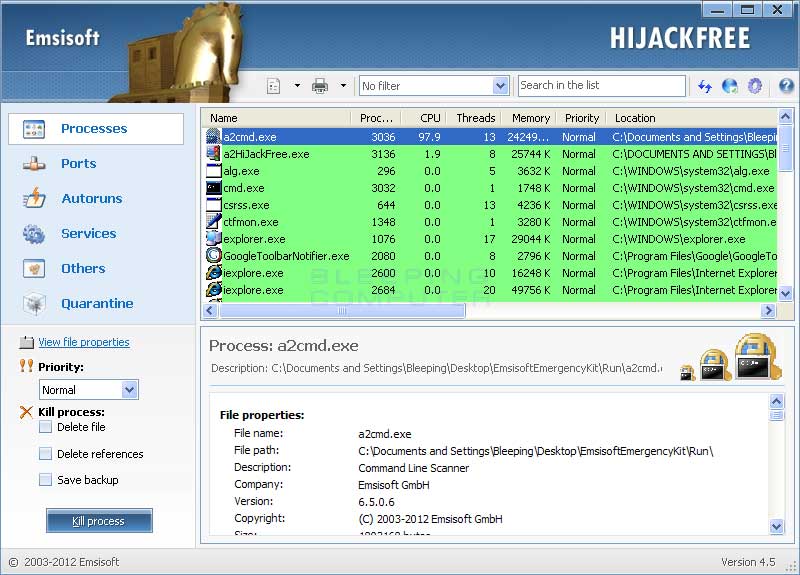Image resolution: width=800 pixels, height=575 pixels.
Task: Open the Ports section
Action: [x=79, y=164]
